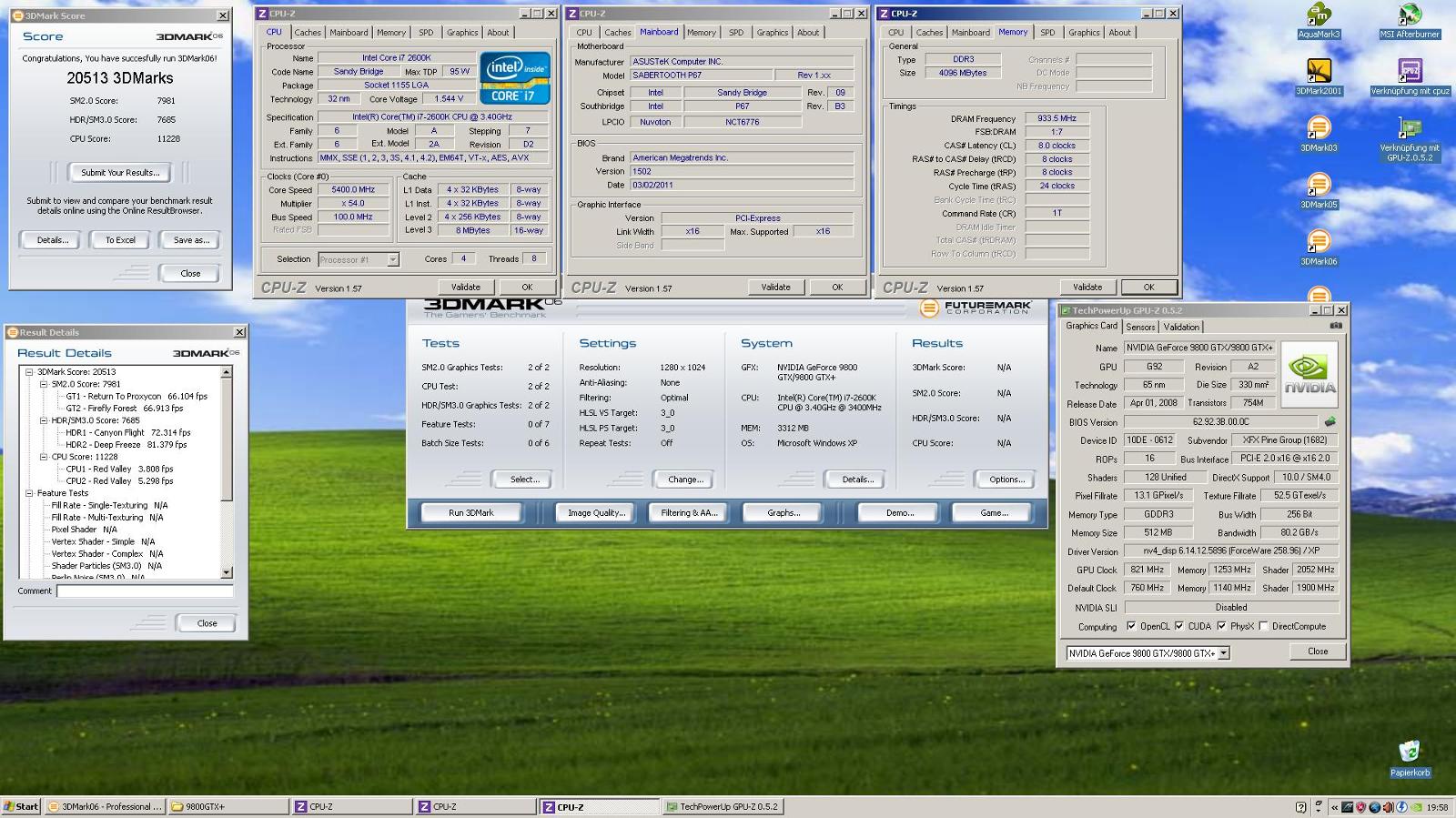The width and height of the screenshot is (1456, 818).
Task: Toggle the DirectCompute checkbox in GPU-Z
Action: tap(1263, 626)
